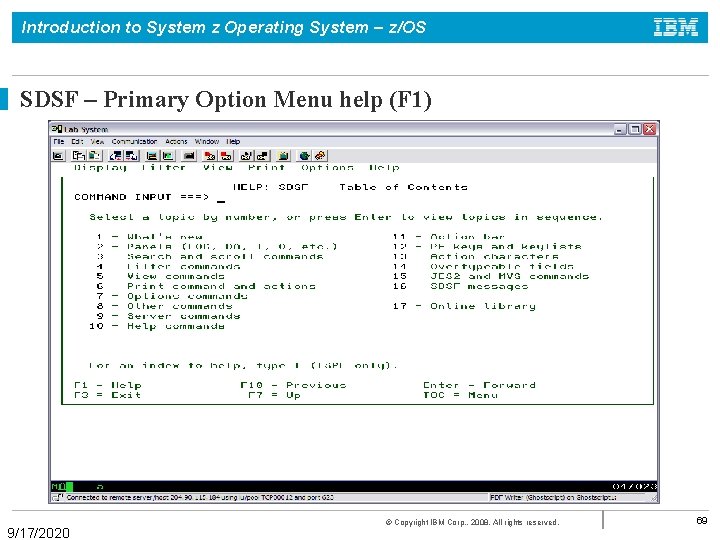Image resolution: width=720 pixels, height=540 pixels.
Task: Click the Keyboard remap toolbar icon
Action: pos(189,156)
